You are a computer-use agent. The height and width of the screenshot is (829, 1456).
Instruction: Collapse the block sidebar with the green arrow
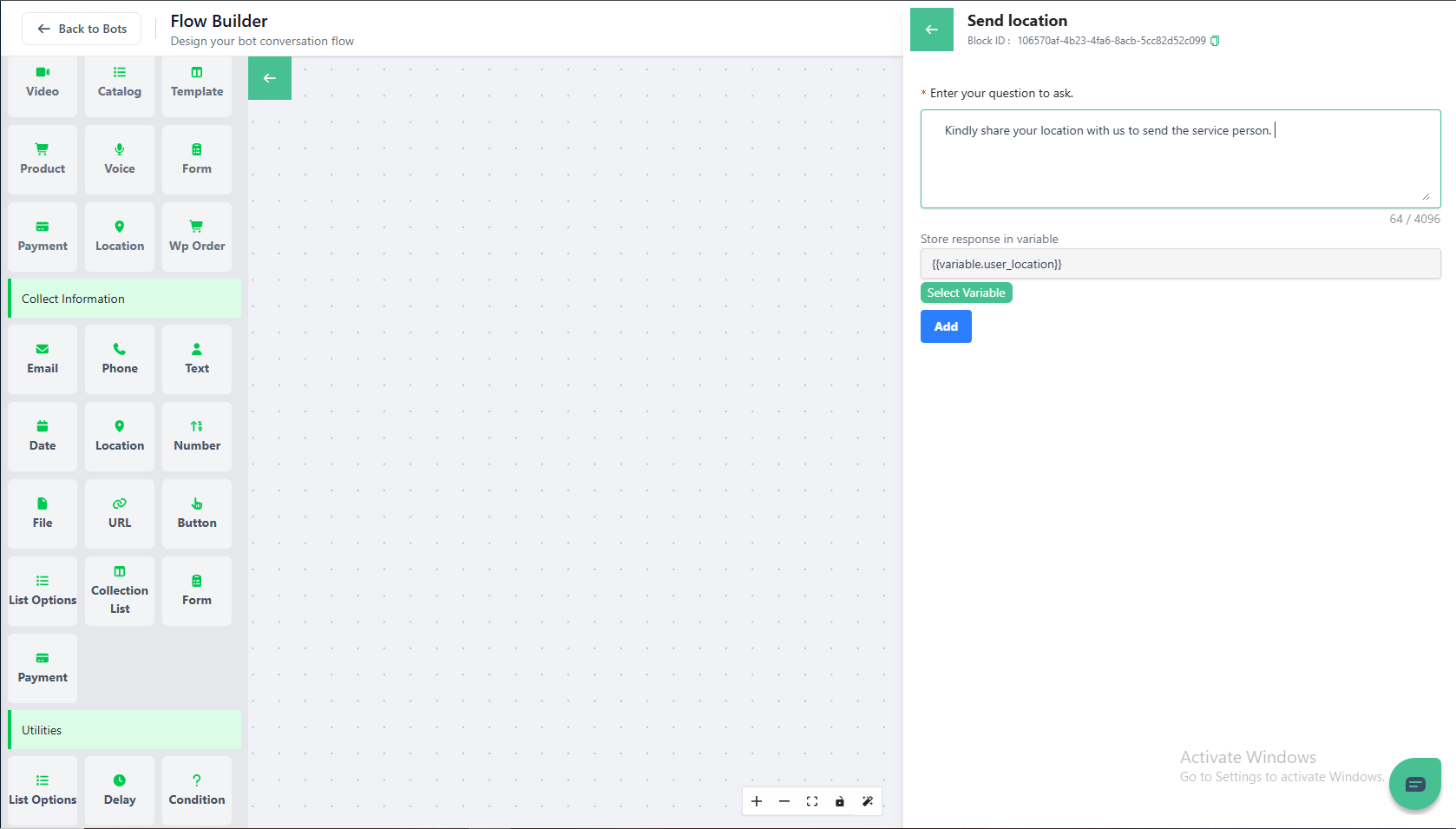click(270, 78)
